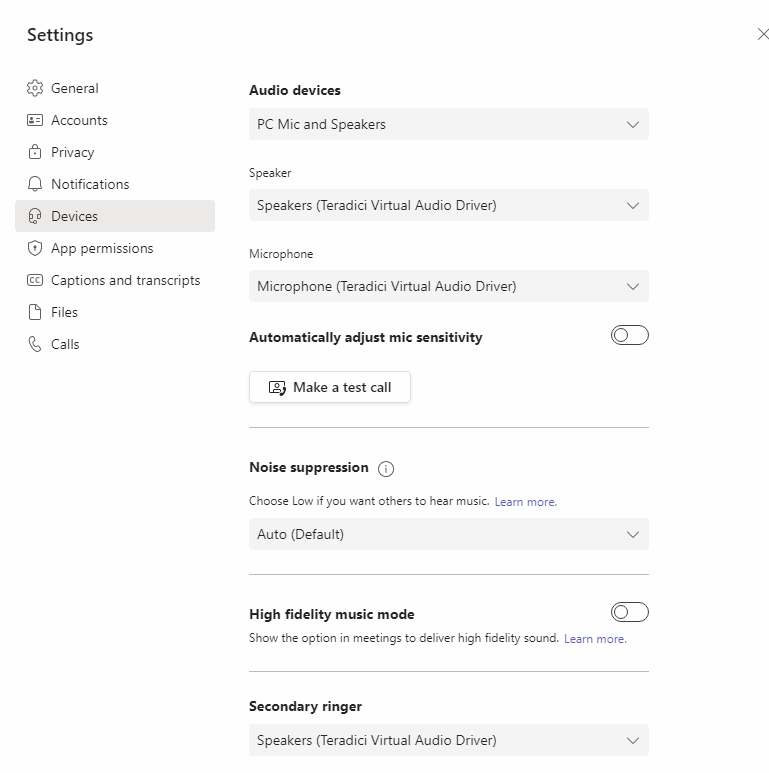This screenshot has height=773, width=769.
Task: Click the Privacy lock icon
Action: tap(35, 152)
